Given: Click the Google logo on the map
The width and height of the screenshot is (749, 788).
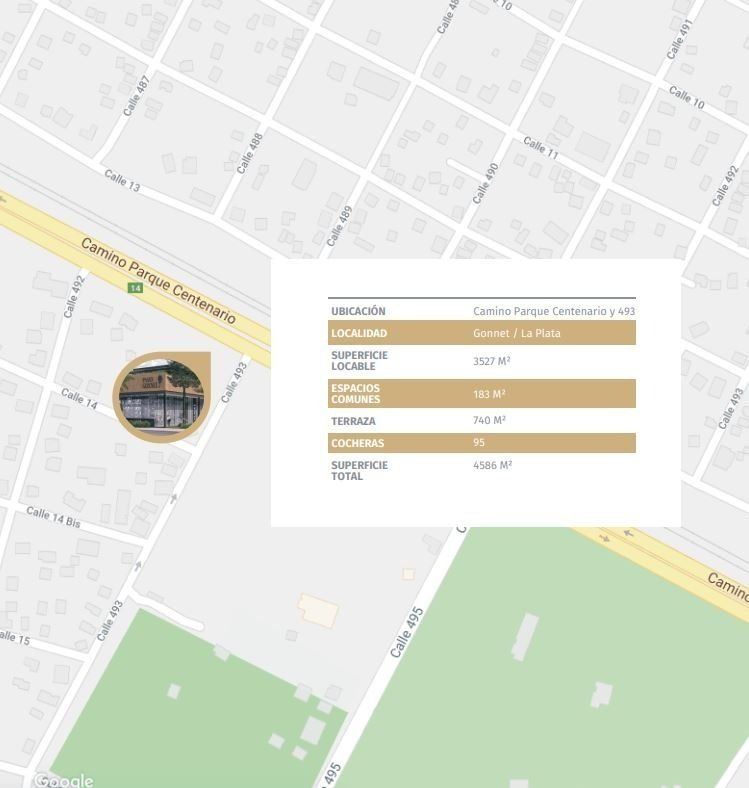Looking at the screenshot, I should coord(63,780).
